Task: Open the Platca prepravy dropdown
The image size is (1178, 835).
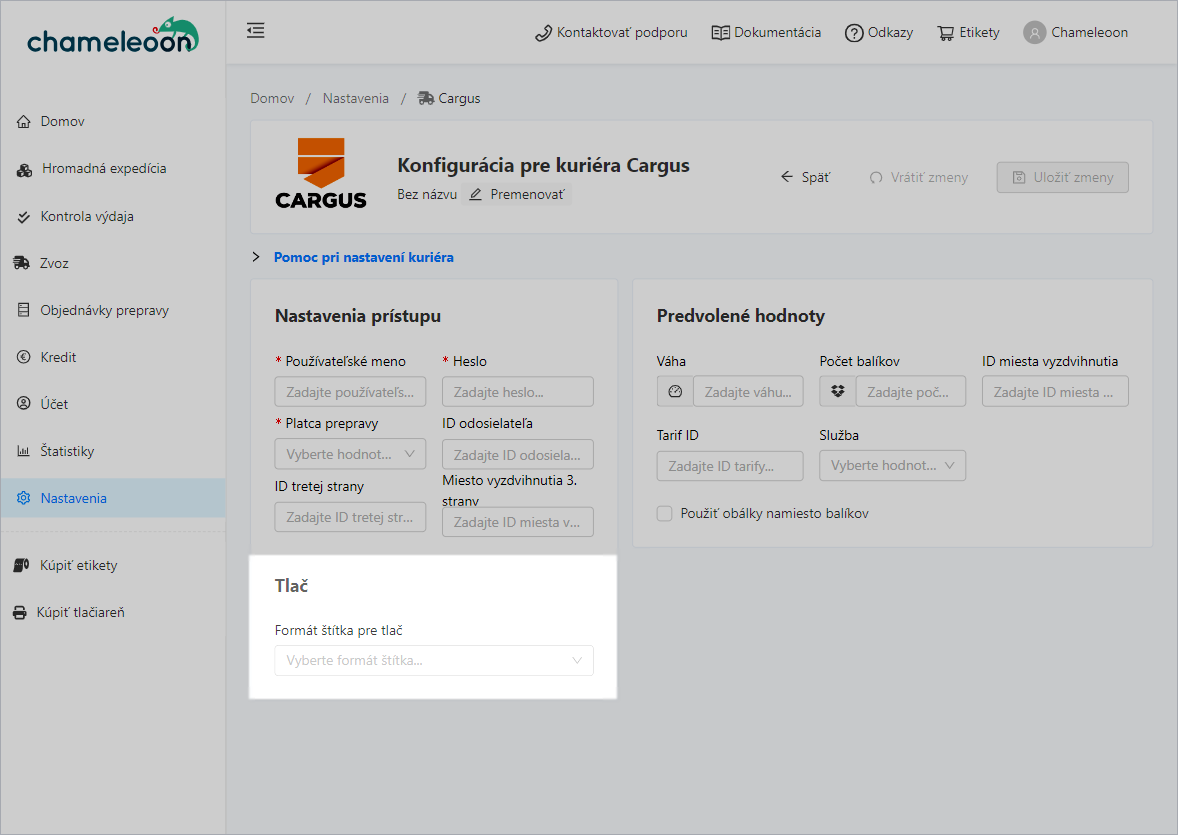Action: [x=350, y=454]
